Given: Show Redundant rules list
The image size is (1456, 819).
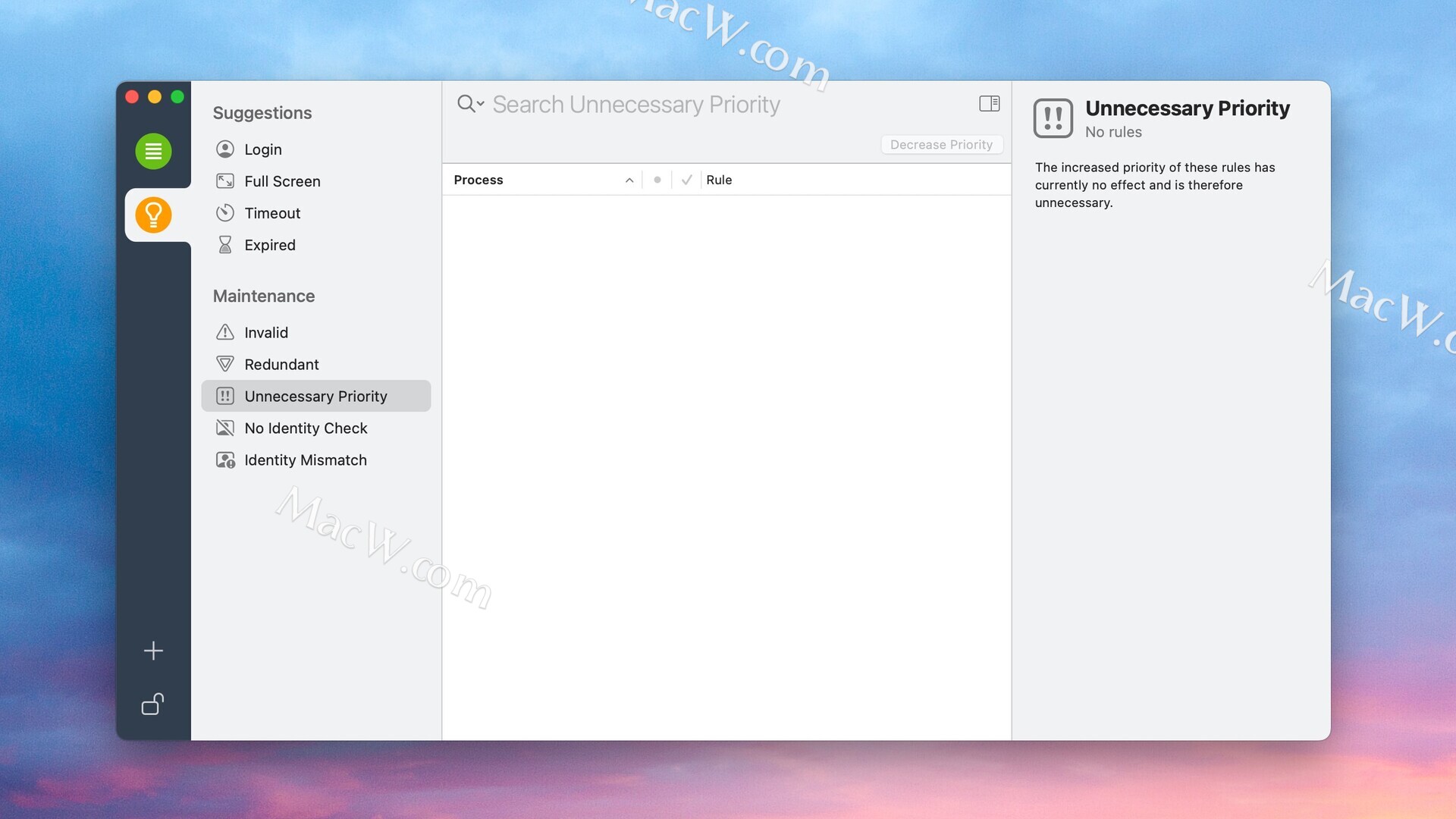Looking at the screenshot, I should (281, 364).
